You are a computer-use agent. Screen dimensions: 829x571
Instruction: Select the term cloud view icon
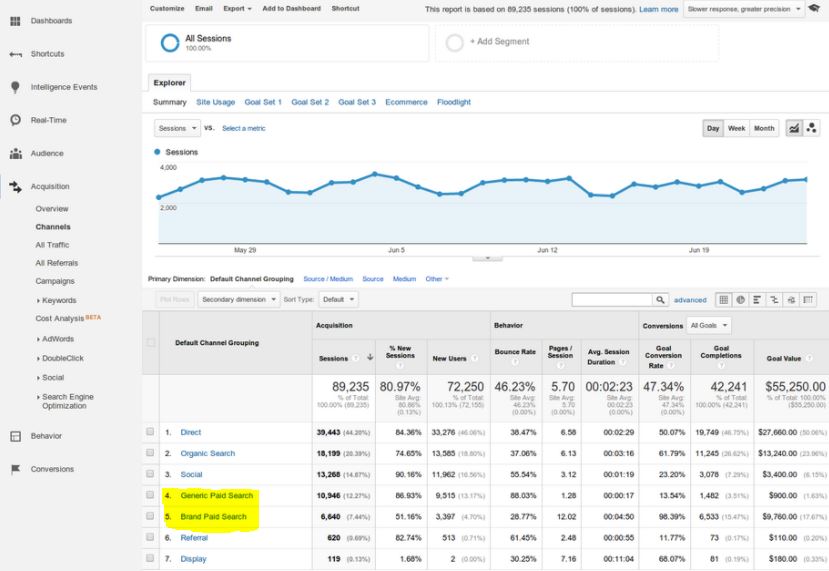[791, 300]
